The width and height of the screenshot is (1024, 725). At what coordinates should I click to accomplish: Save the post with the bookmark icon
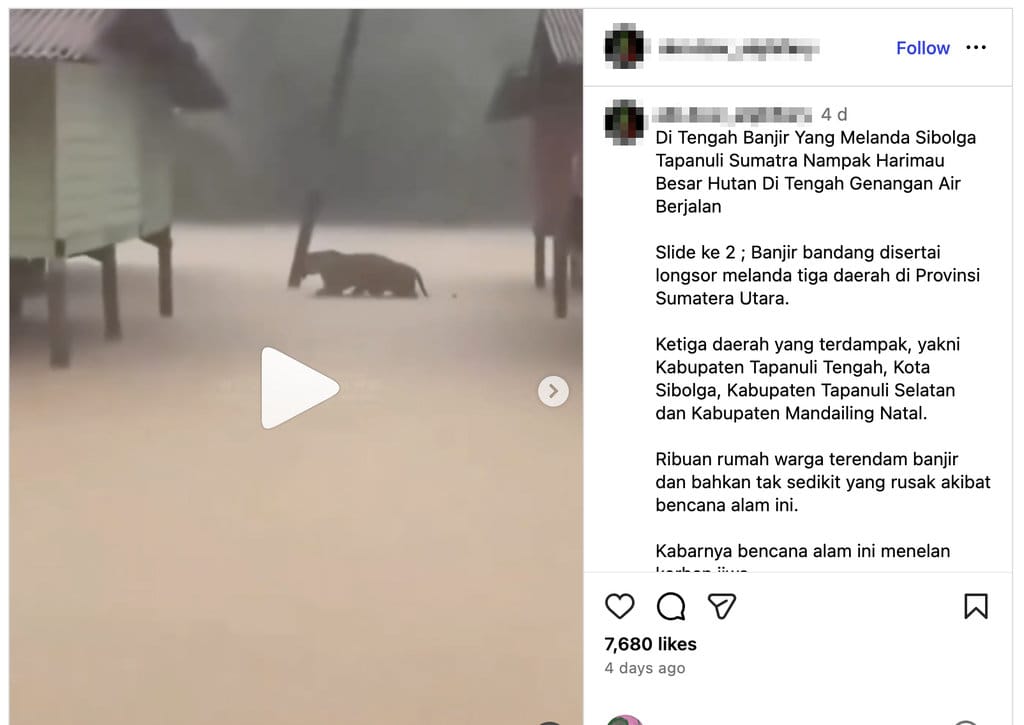tap(976, 606)
